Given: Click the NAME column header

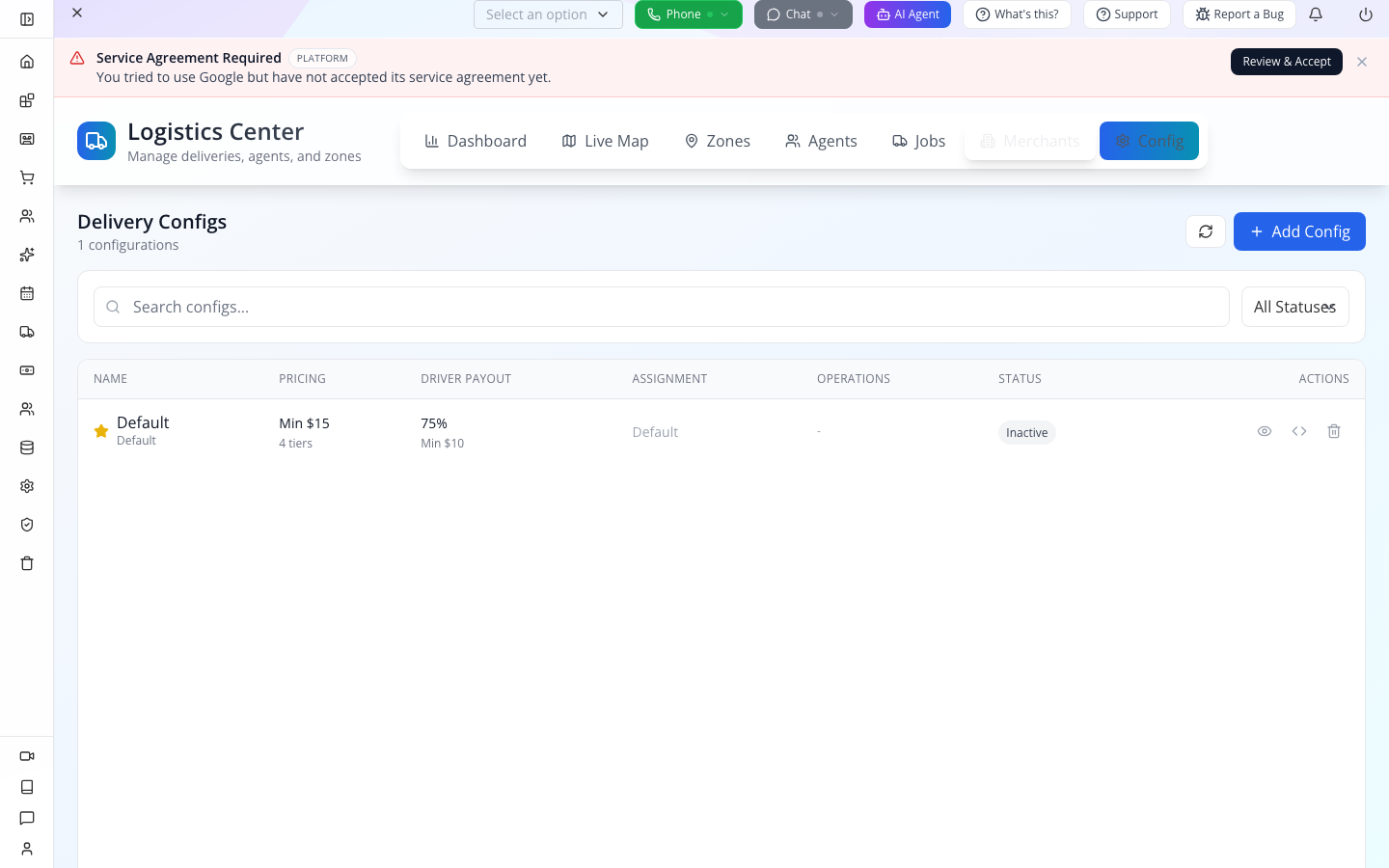Looking at the screenshot, I should pos(110,379).
